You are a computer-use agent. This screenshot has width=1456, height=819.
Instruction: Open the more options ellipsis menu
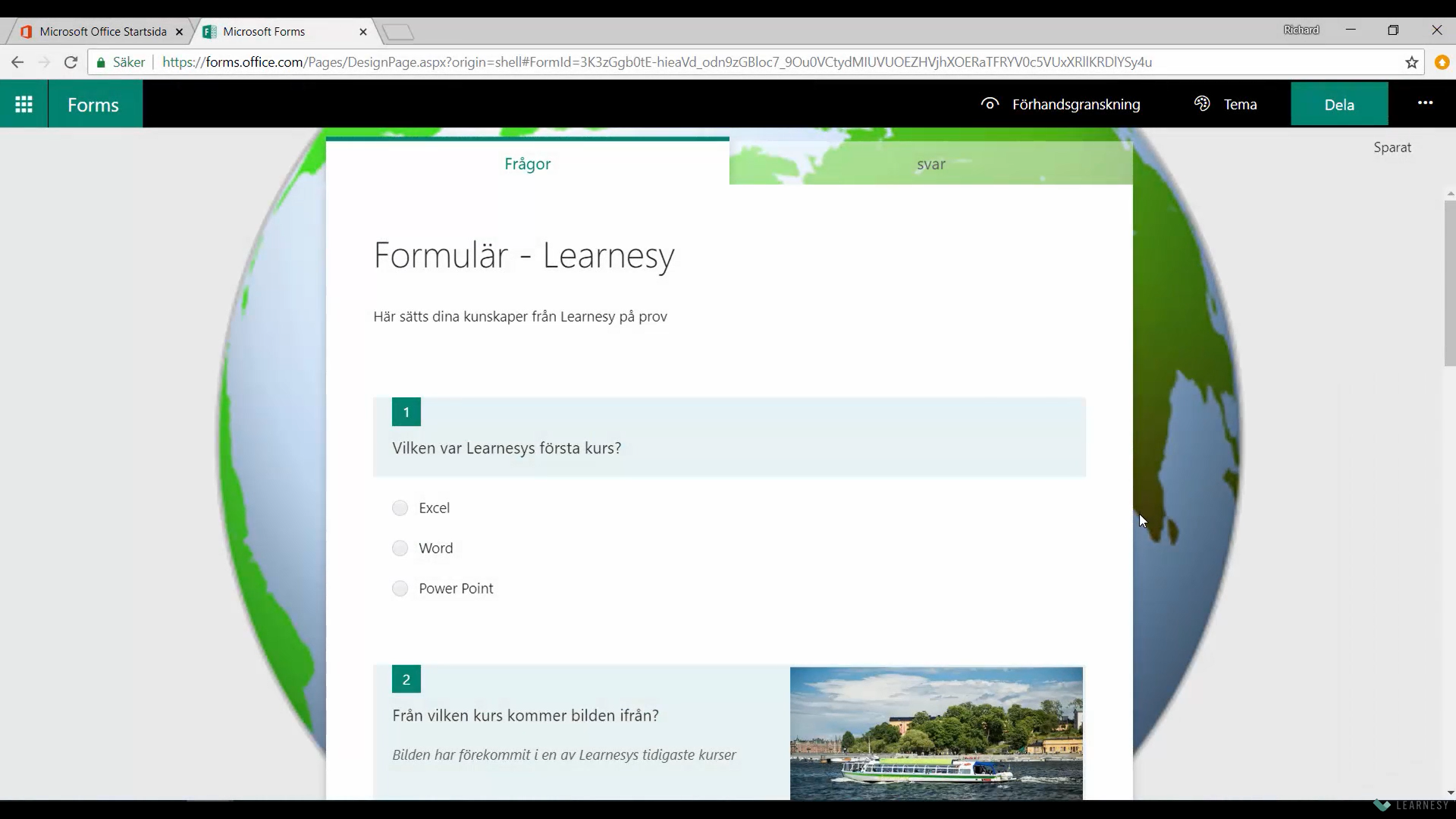click(1425, 103)
